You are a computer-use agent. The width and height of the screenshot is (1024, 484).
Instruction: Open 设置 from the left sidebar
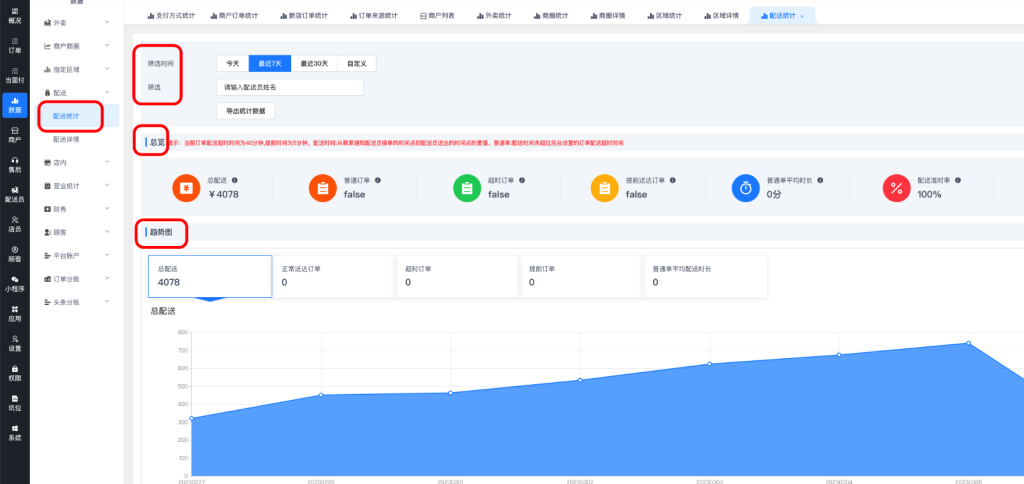[x=14, y=343]
